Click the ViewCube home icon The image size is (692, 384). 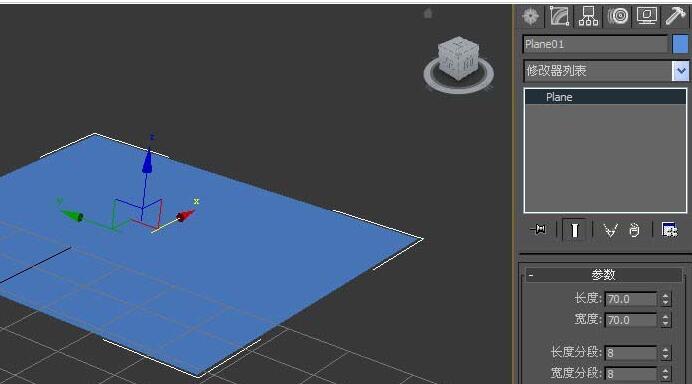tap(428, 14)
